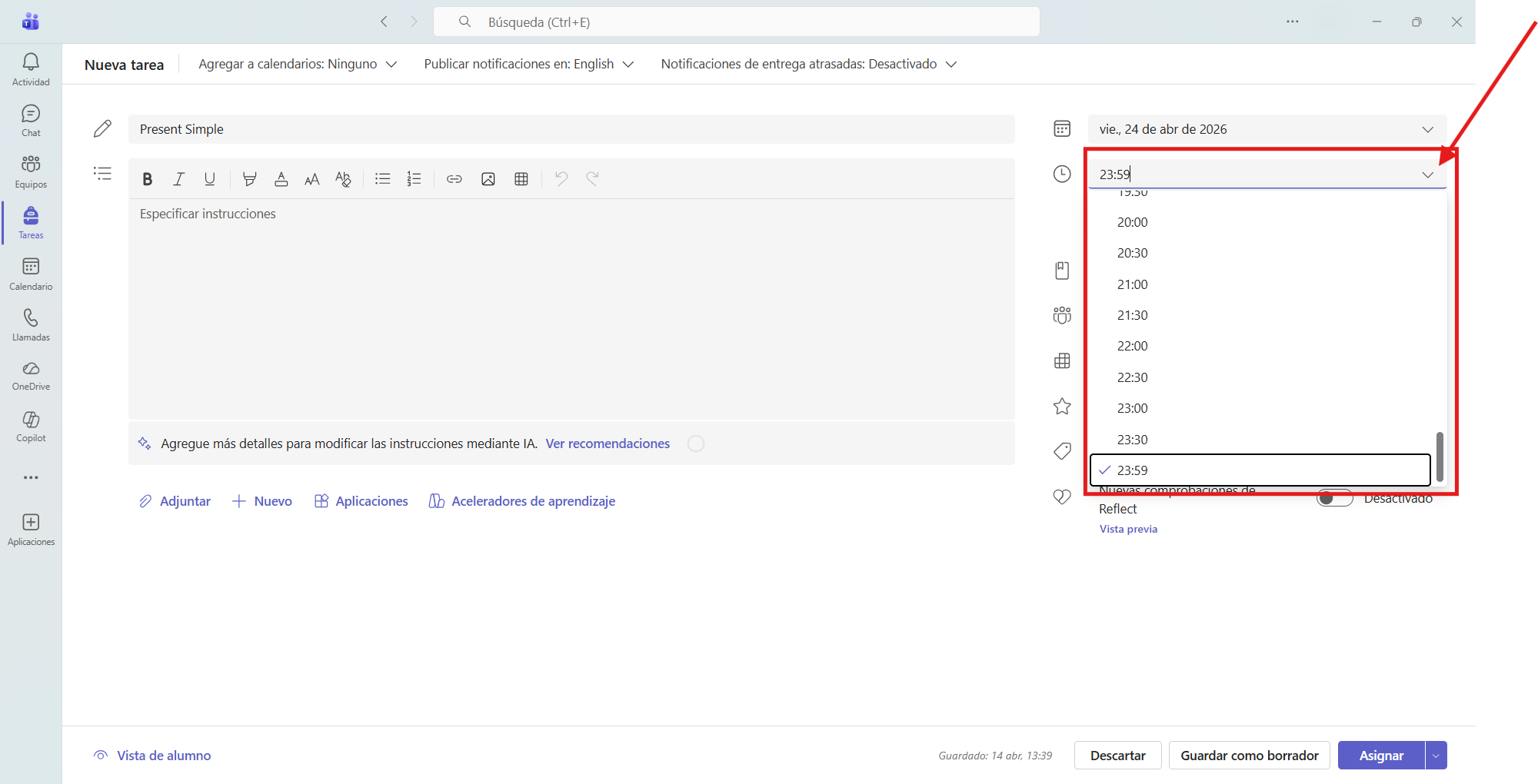This screenshot has width=1538, height=784.
Task: Expand late-turn-in notifications dropdown
Action: pos(808,64)
